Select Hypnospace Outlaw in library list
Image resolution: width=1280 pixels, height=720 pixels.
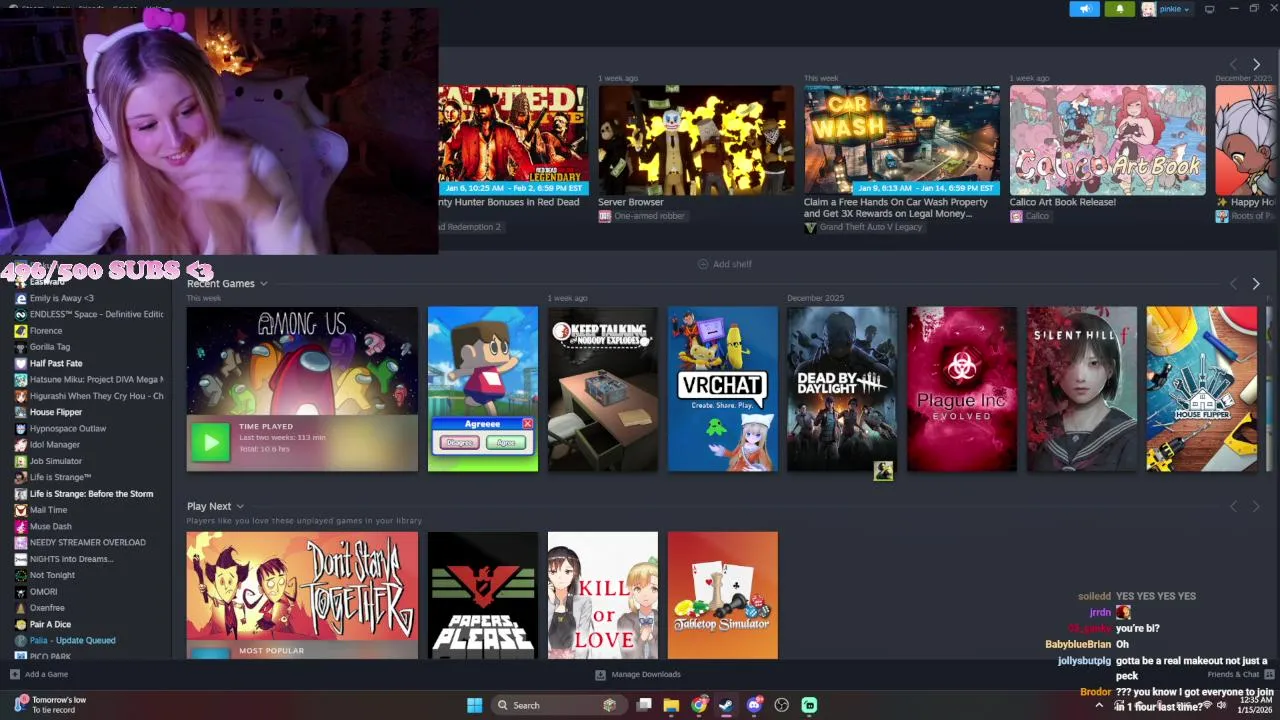point(68,429)
